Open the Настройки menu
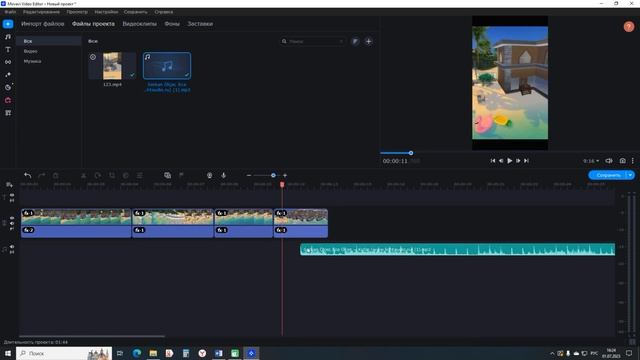Screen dimensions: 640x360 coord(106,12)
